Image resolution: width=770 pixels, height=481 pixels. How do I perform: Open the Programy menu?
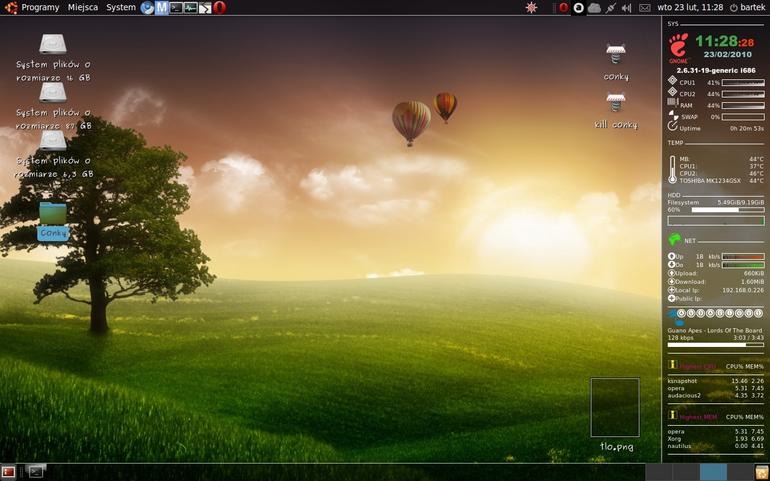(x=40, y=7)
